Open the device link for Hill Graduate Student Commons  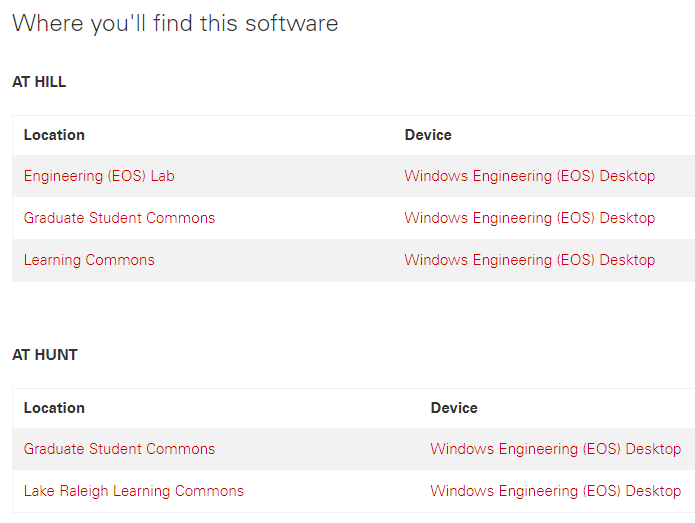pos(530,218)
